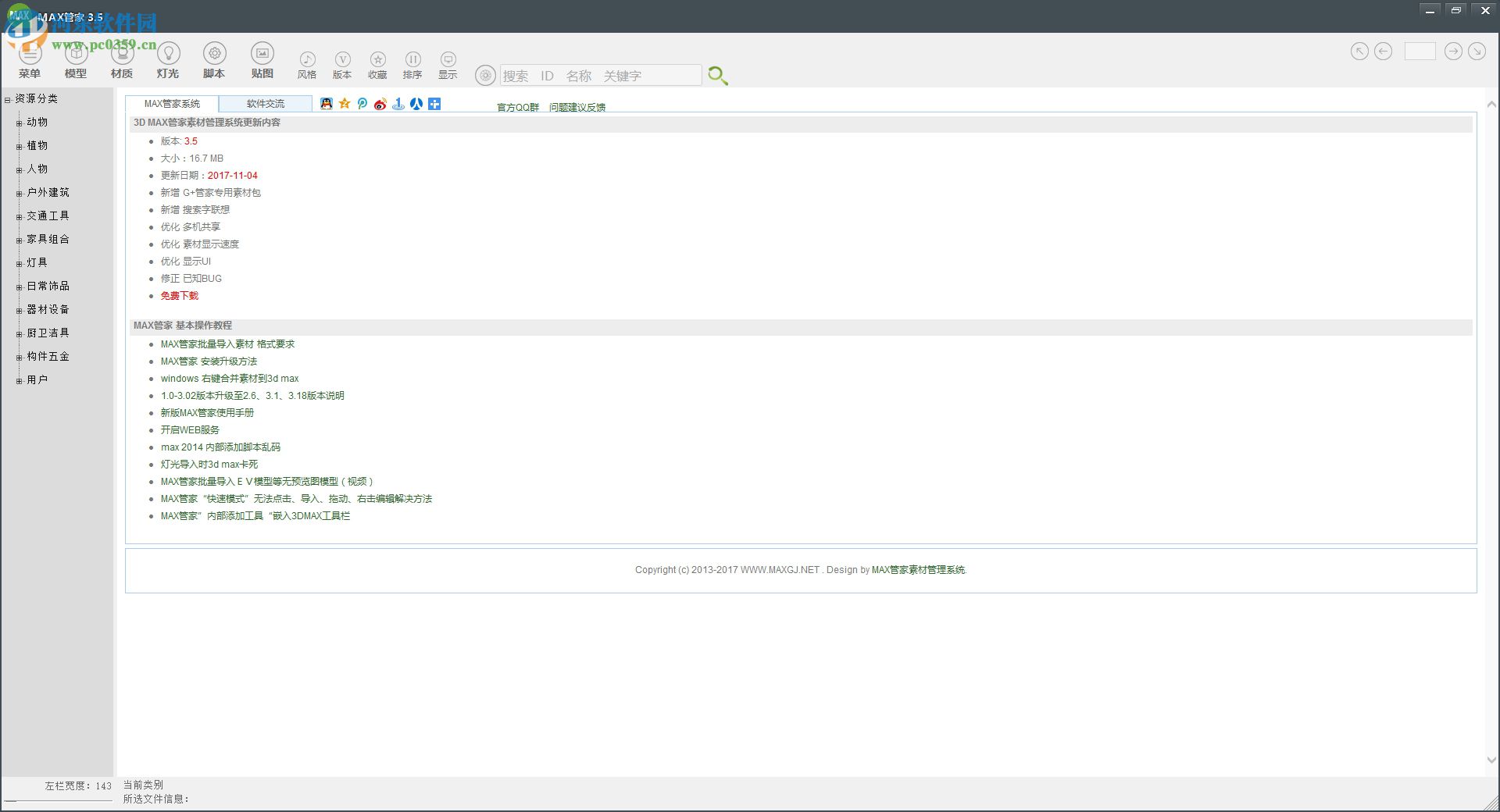Expand the 动物 category node
Viewport: 1500px width, 812px height.
click(19, 123)
